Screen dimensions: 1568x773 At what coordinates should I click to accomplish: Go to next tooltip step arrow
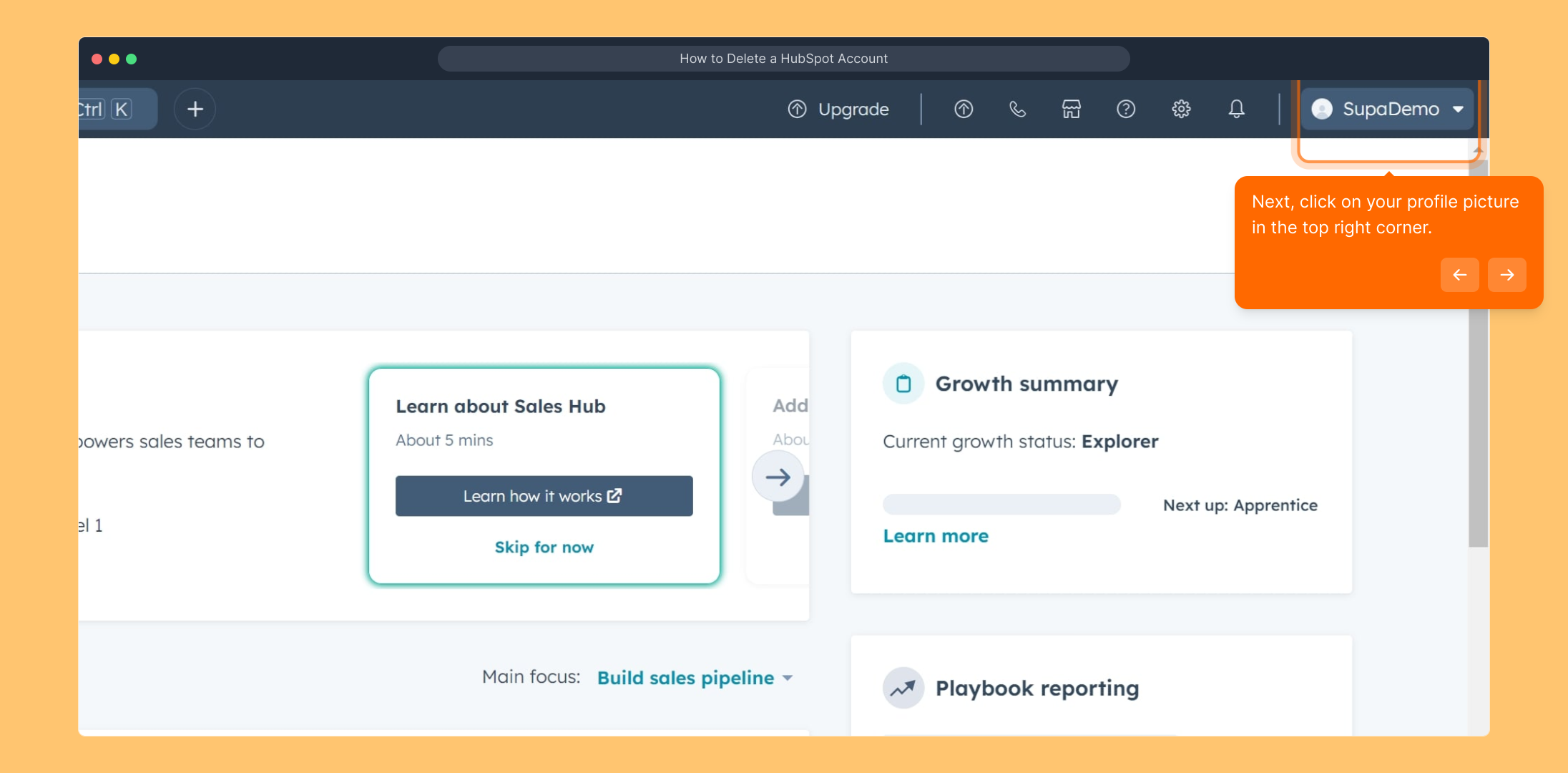click(1506, 275)
